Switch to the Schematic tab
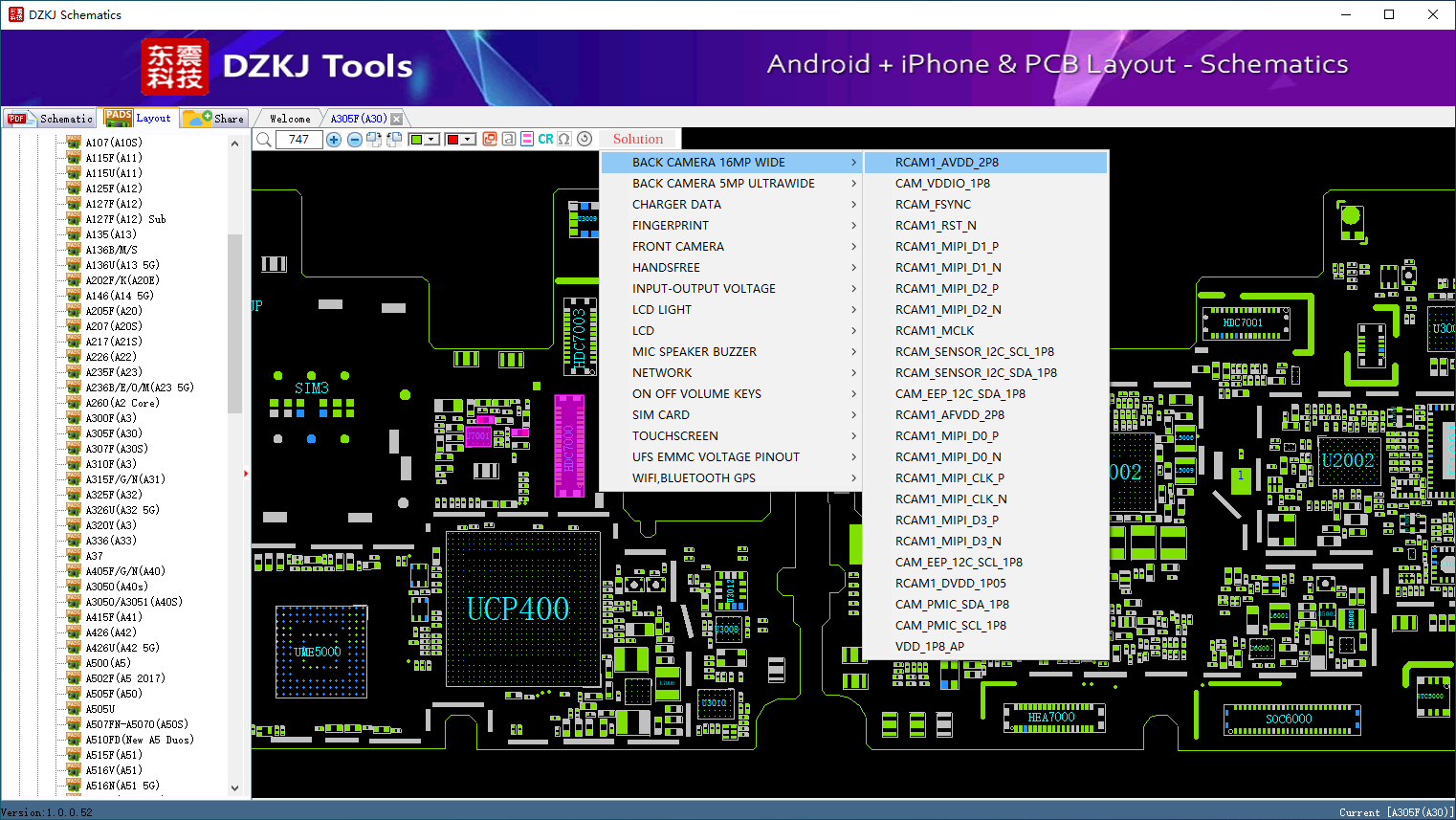The width and height of the screenshot is (1456, 820). pyautogui.click(x=50, y=119)
